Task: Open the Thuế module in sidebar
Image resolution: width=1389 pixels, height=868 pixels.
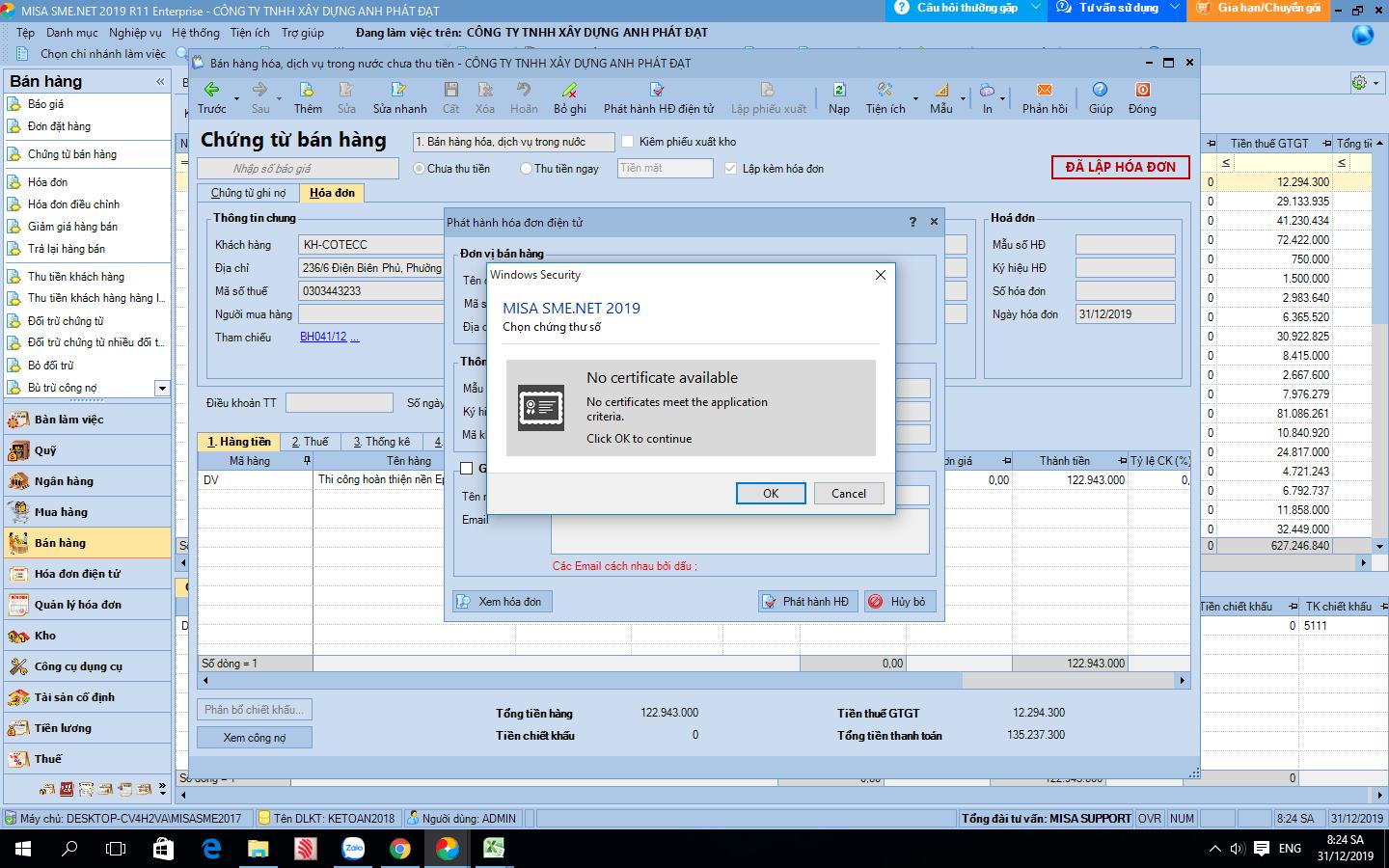Action: (87, 759)
